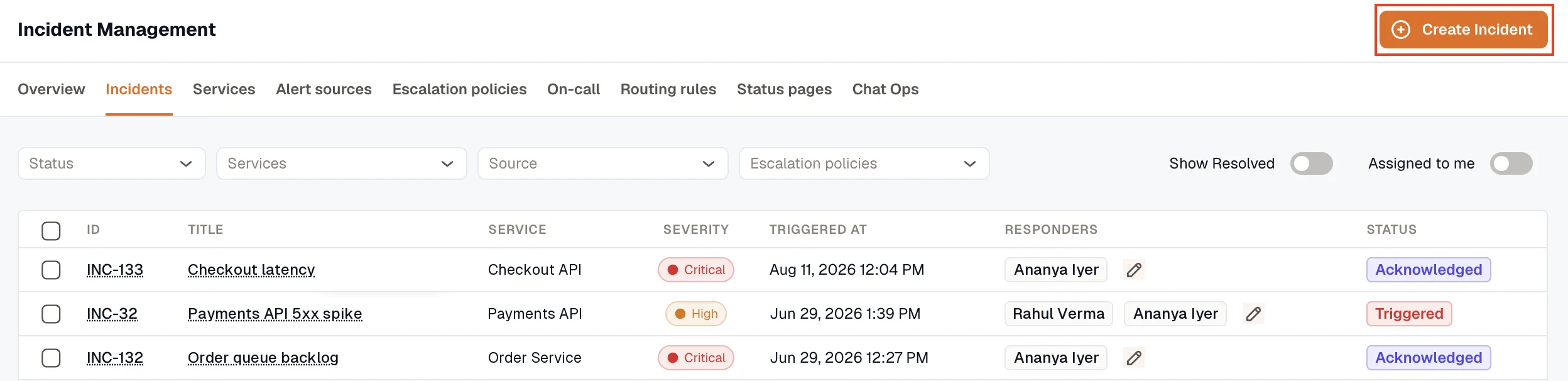Screen dimensions: 1568x381
Task: Open the Alert sources tab
Action: 324,89
